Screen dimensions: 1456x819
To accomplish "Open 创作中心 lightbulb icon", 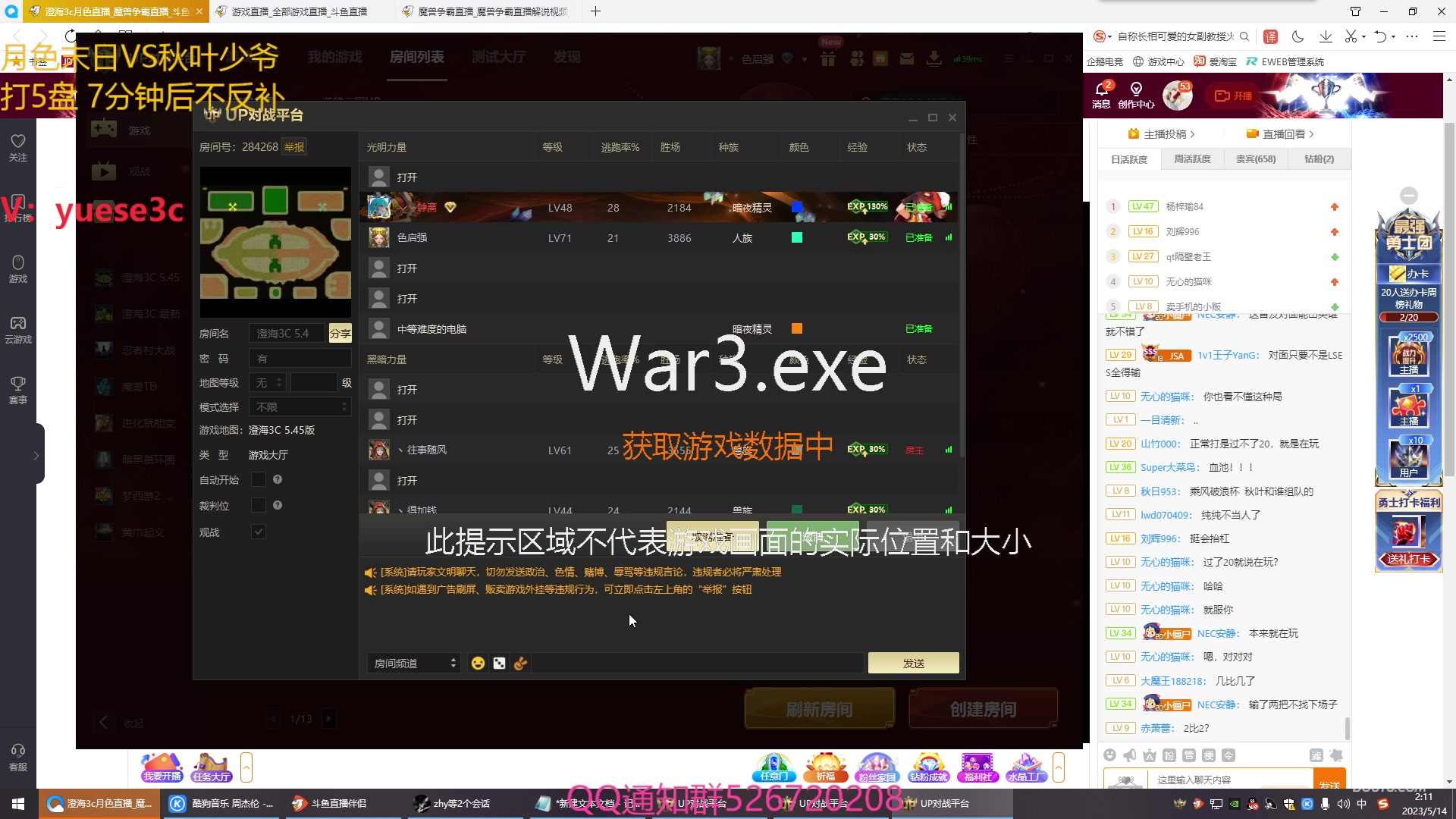I will point(1136,95).
